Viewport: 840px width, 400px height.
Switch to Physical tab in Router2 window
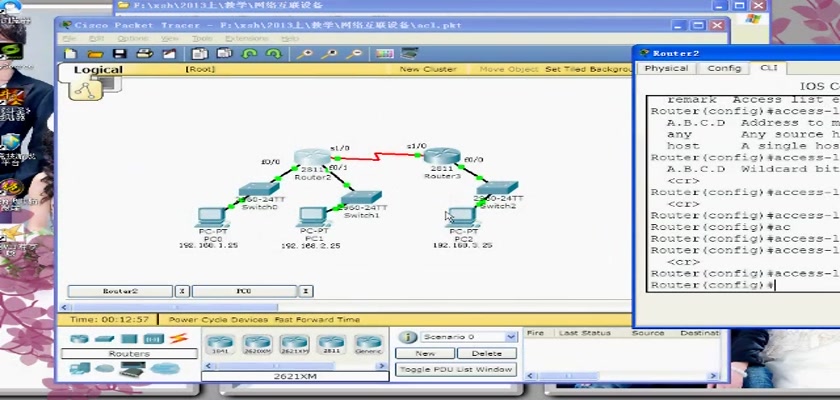(x=666, y=69)
